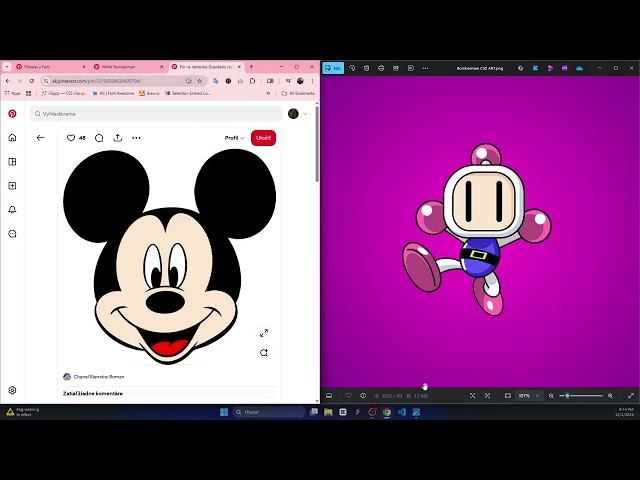The image size is (640, 480).
Task: Click the Google Translate icon in Chrome
Action: pyautogui.click(x=216, y=81)
